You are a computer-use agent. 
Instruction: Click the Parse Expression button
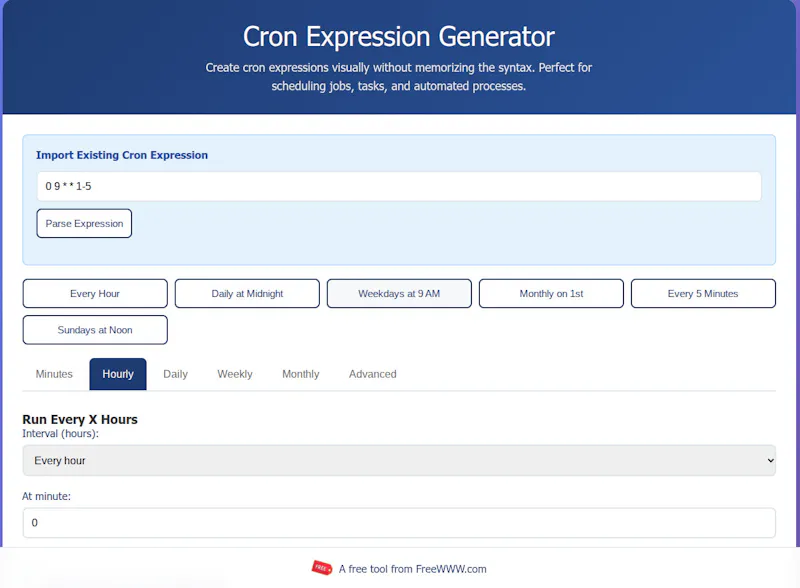[x=84, y=224]
